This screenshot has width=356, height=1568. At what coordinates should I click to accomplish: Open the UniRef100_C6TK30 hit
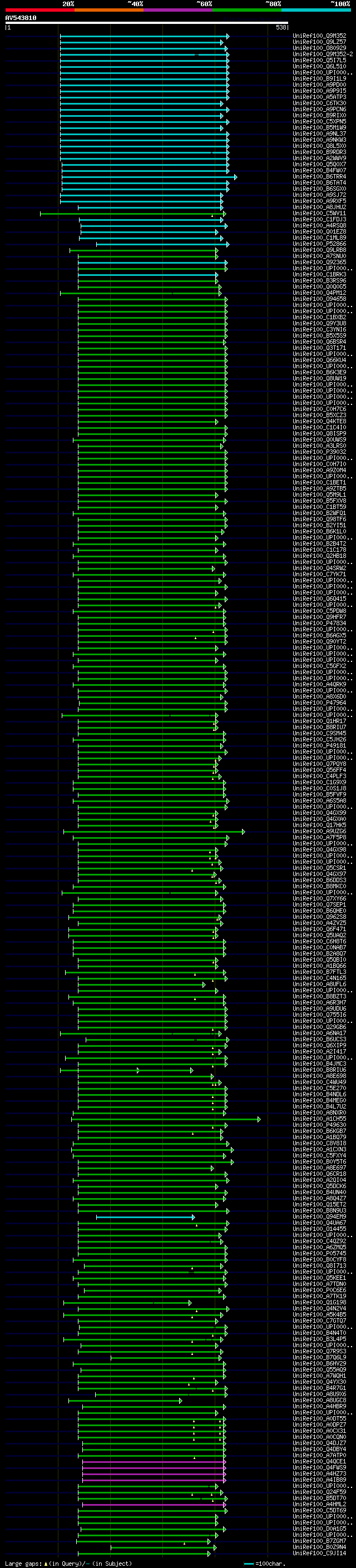coord(319,103)
